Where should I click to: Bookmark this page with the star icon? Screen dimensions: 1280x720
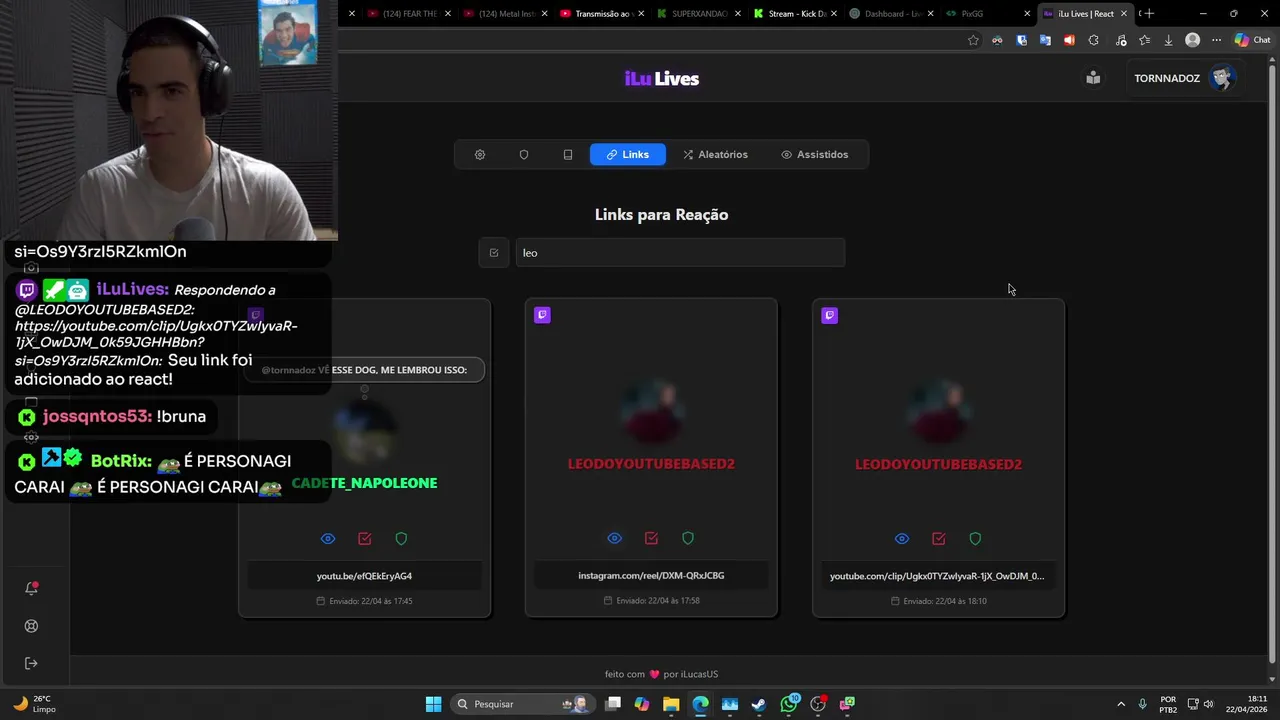(973, 40)
